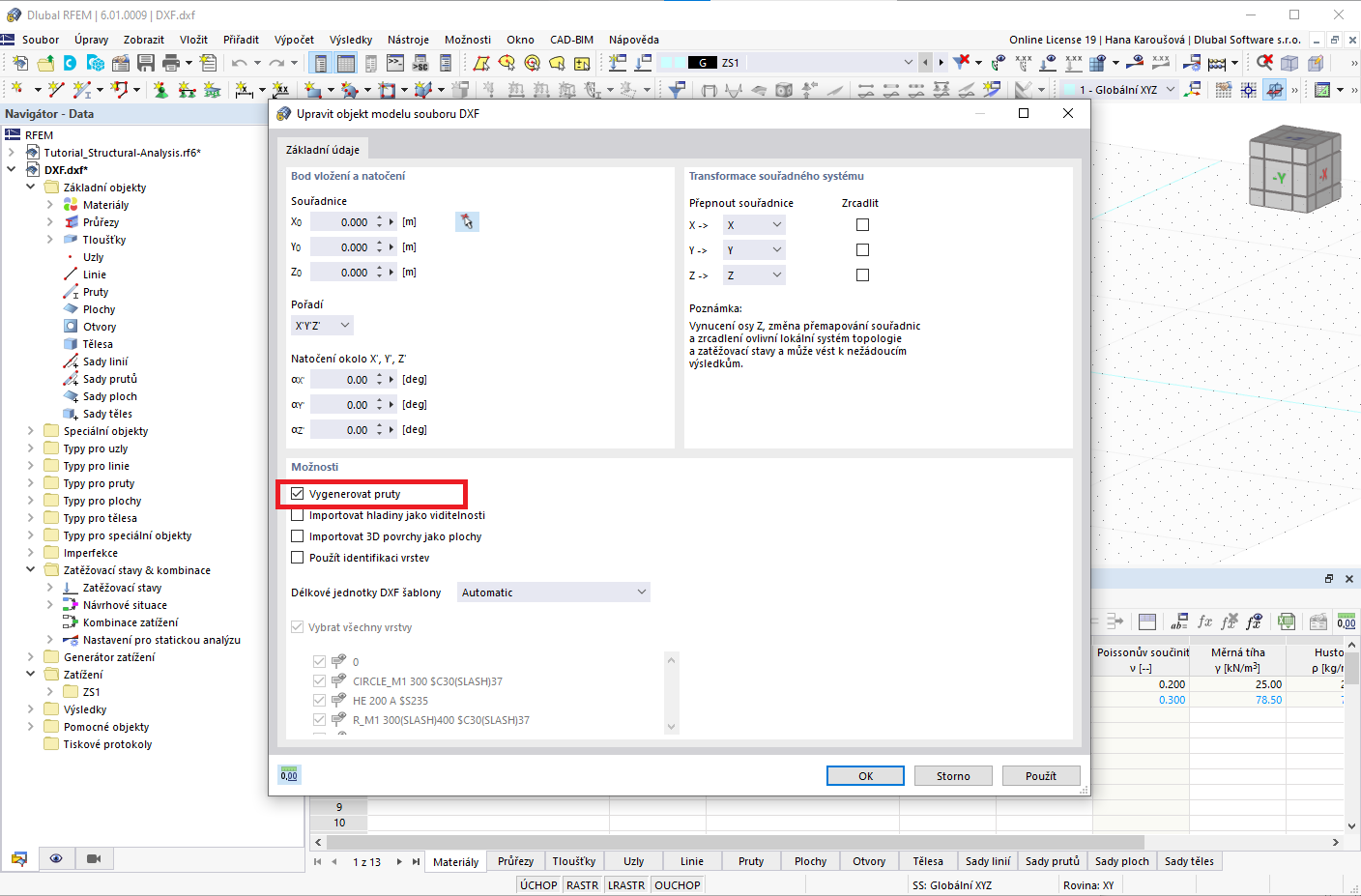Redo the last action
Screen dimensions: 1361x896
[275, 62]
